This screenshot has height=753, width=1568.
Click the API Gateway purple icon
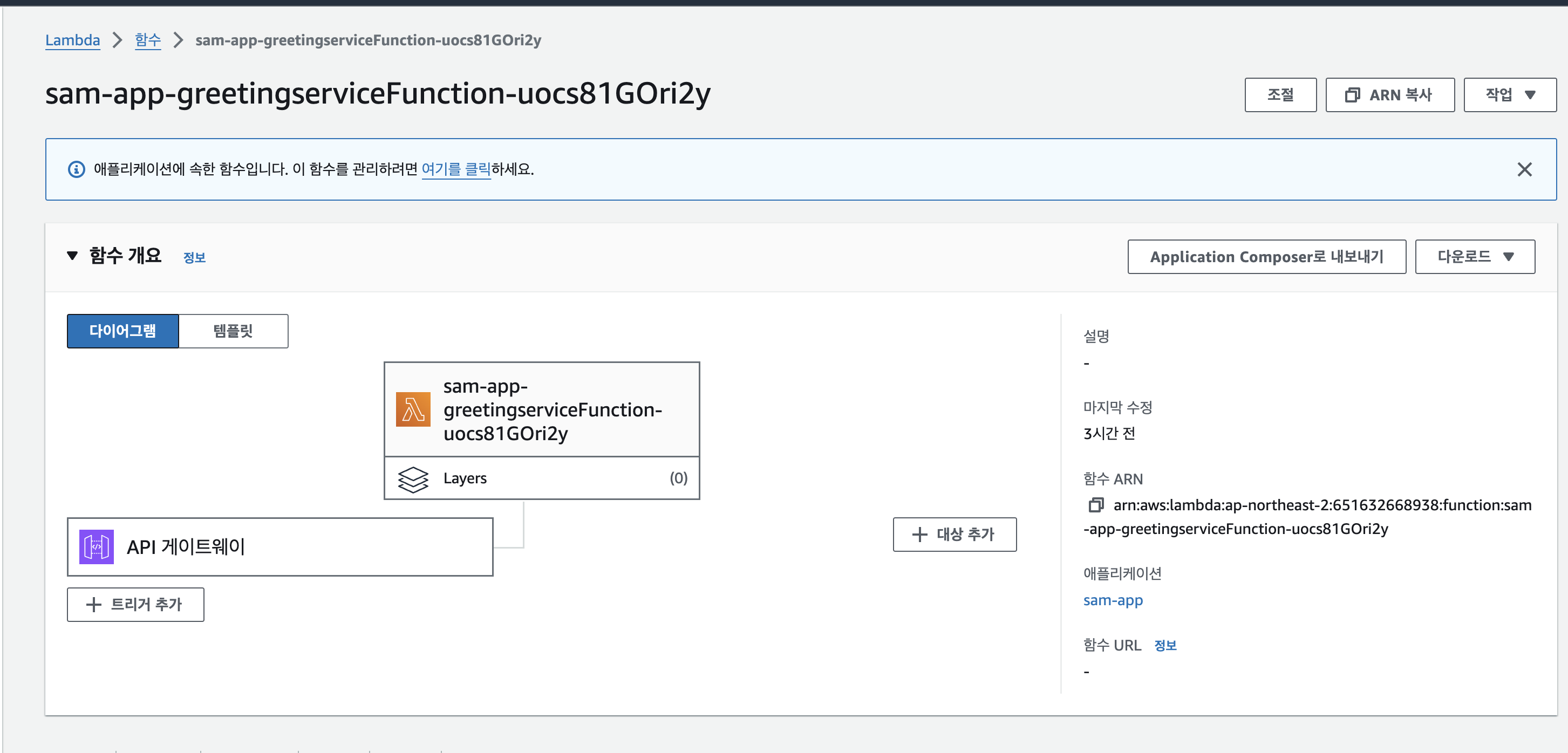click(96, 546)
